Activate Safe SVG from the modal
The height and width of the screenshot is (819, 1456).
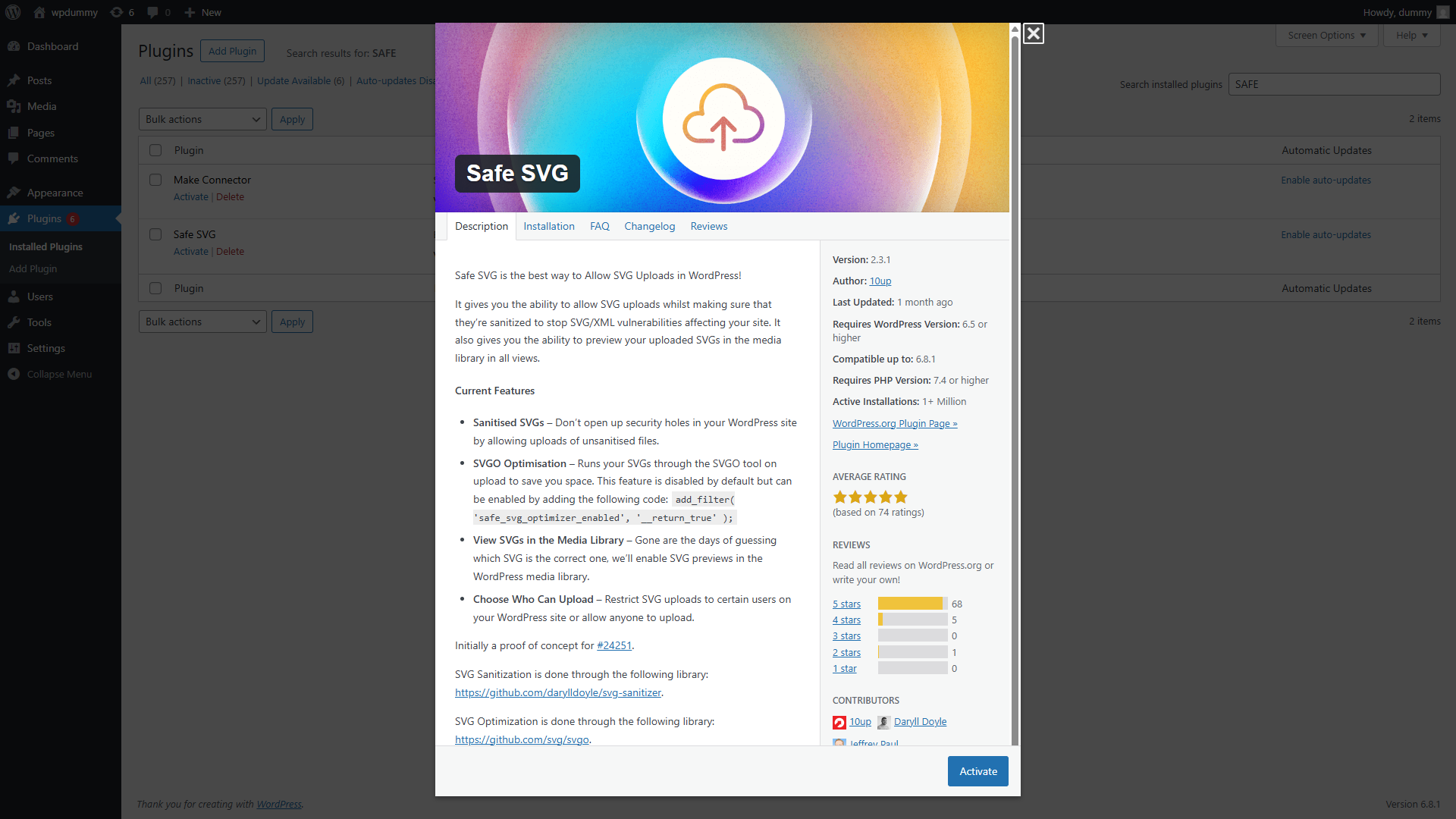point(978,771)
